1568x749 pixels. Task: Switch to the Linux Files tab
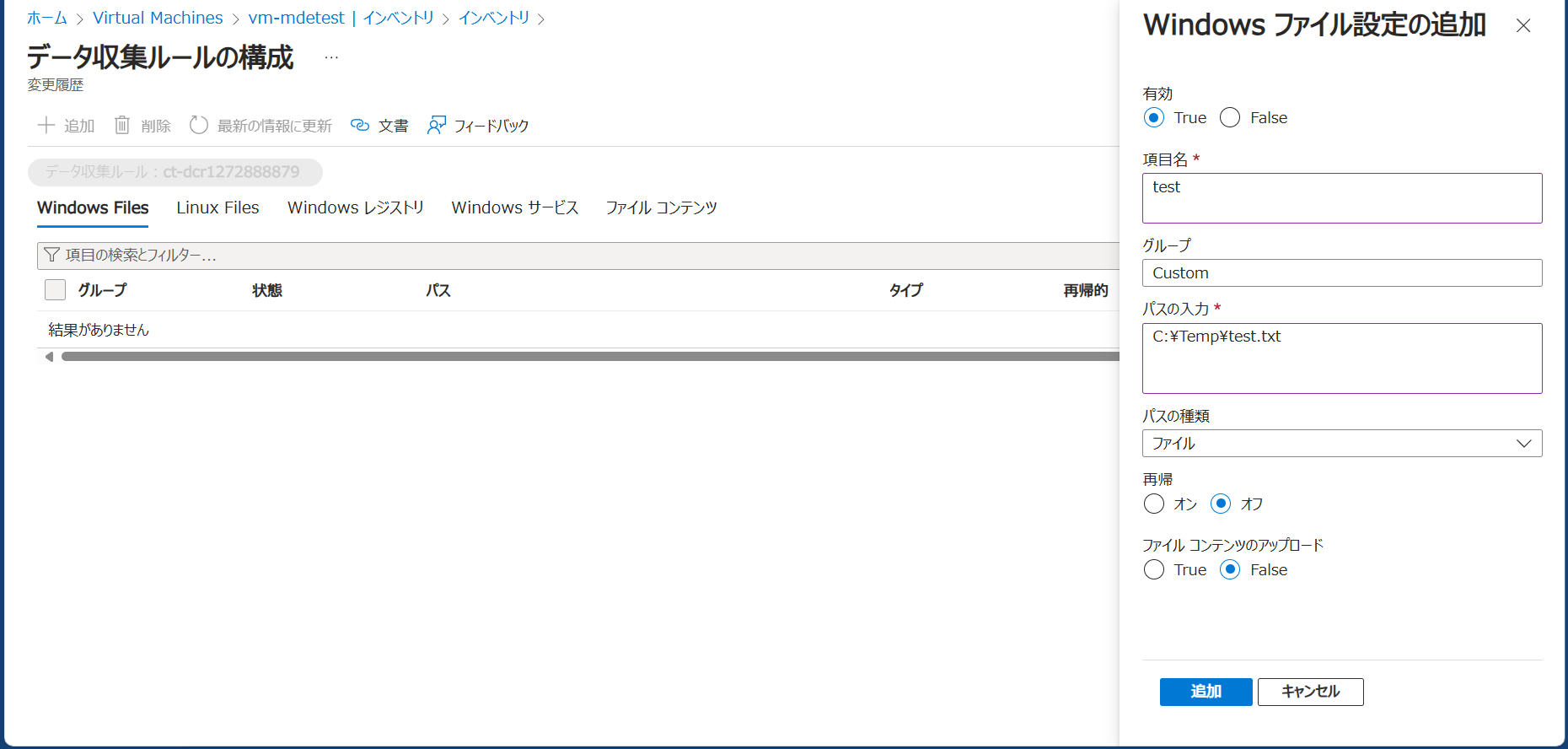tap(217, 208)
